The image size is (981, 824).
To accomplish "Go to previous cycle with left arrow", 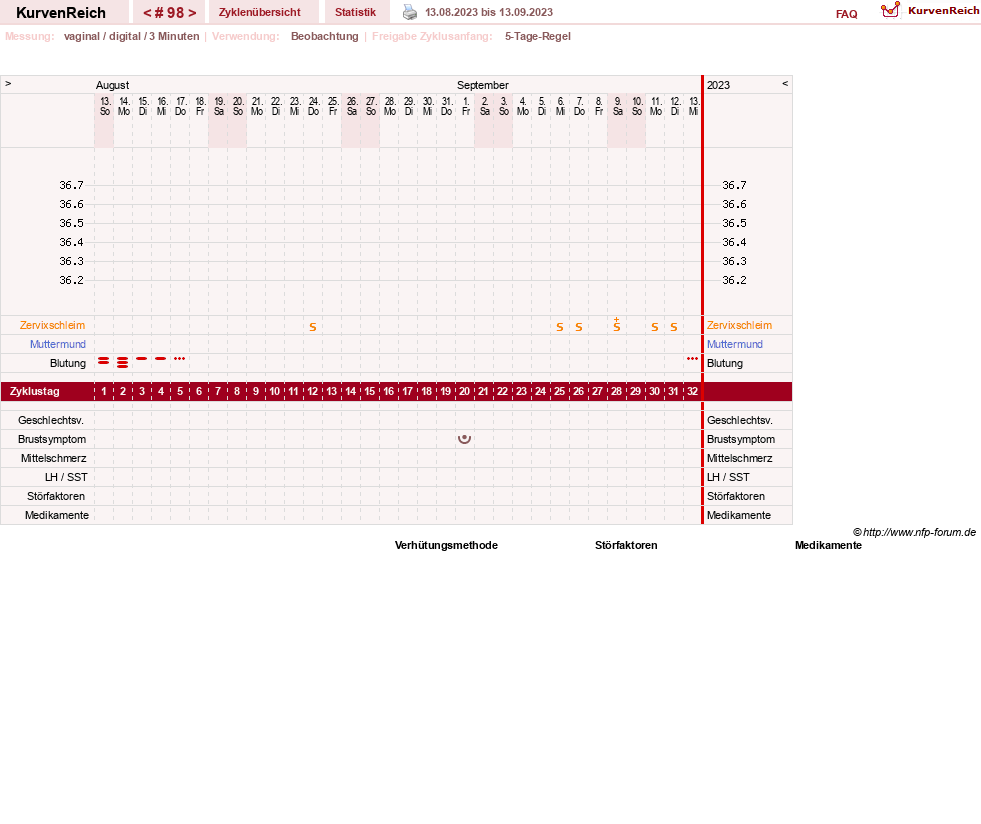I will coord(147,13).
